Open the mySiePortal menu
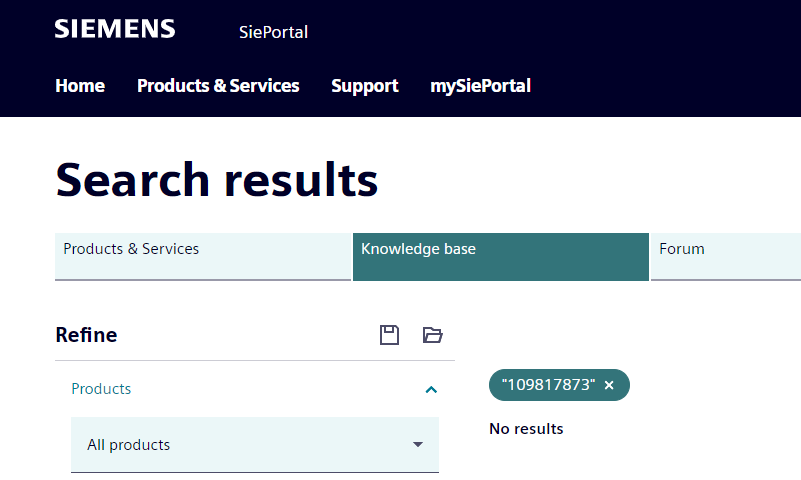The width and height of the screenshot is (801, 480). [480, 86]
